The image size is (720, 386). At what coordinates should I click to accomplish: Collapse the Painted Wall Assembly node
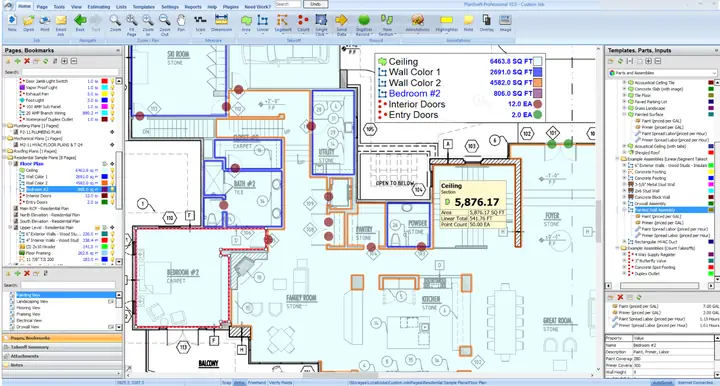point(624,210)
